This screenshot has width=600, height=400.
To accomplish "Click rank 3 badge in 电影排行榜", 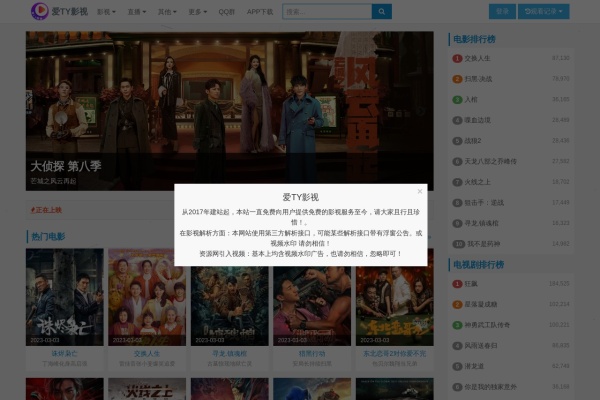I will pos(457,99).
